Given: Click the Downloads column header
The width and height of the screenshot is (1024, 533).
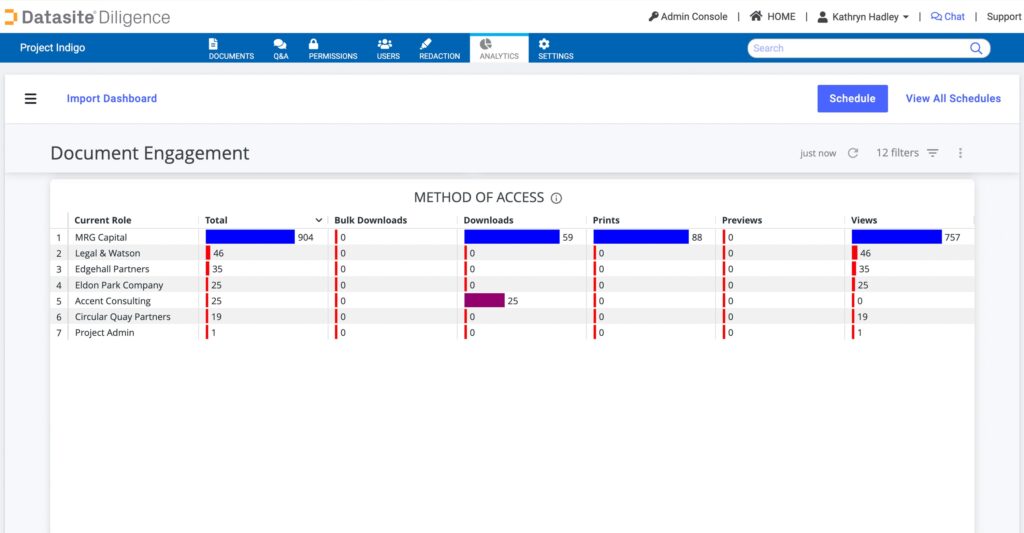Looking at the screenshot, I should point(488,220).
